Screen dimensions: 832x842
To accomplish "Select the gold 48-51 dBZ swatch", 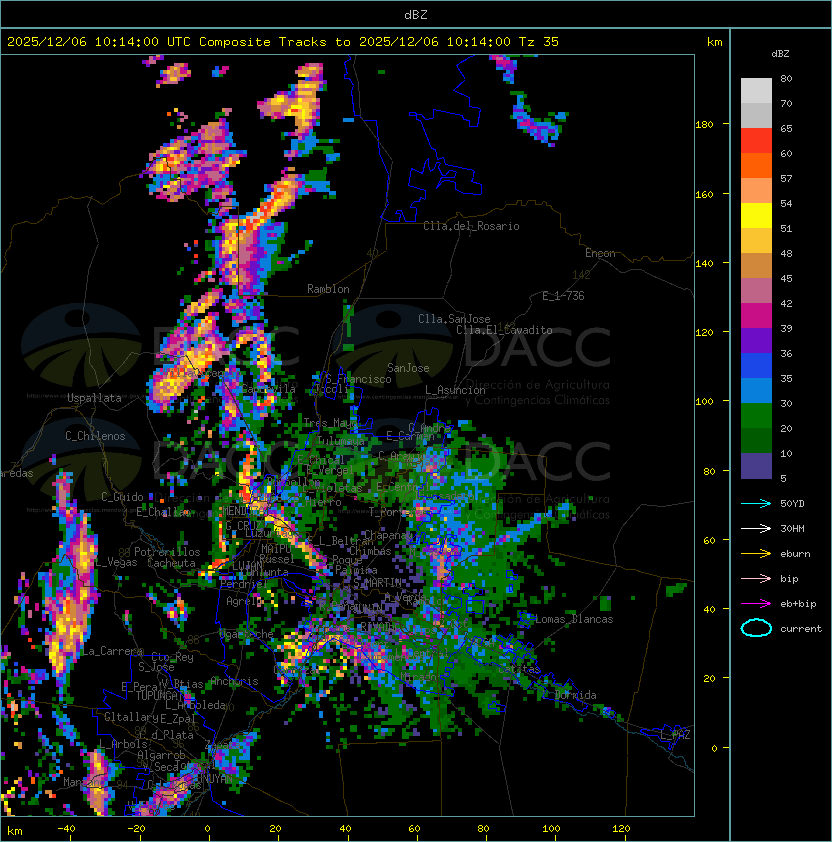I will [756, 241].
